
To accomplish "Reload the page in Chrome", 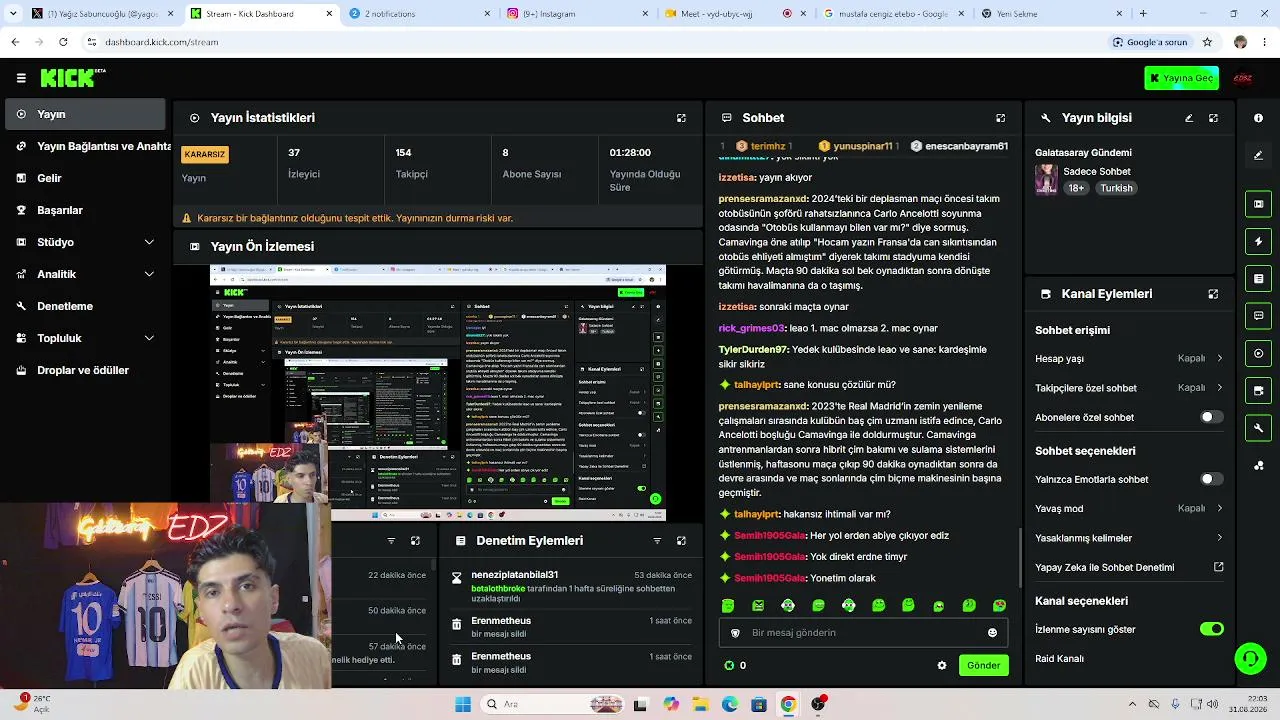I will [x=63, y=42].
